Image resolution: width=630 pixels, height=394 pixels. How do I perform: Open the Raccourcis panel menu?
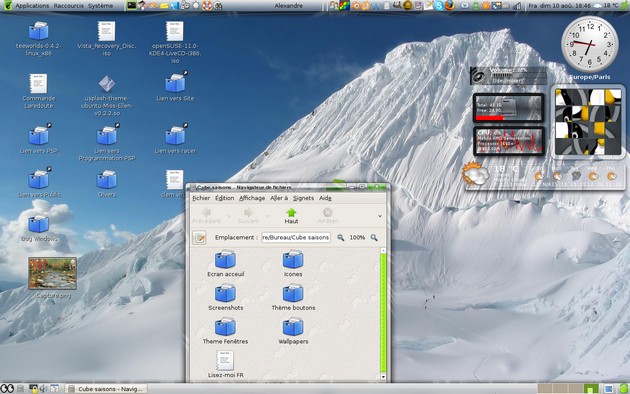pyautogui.click(x=68, y=6)
